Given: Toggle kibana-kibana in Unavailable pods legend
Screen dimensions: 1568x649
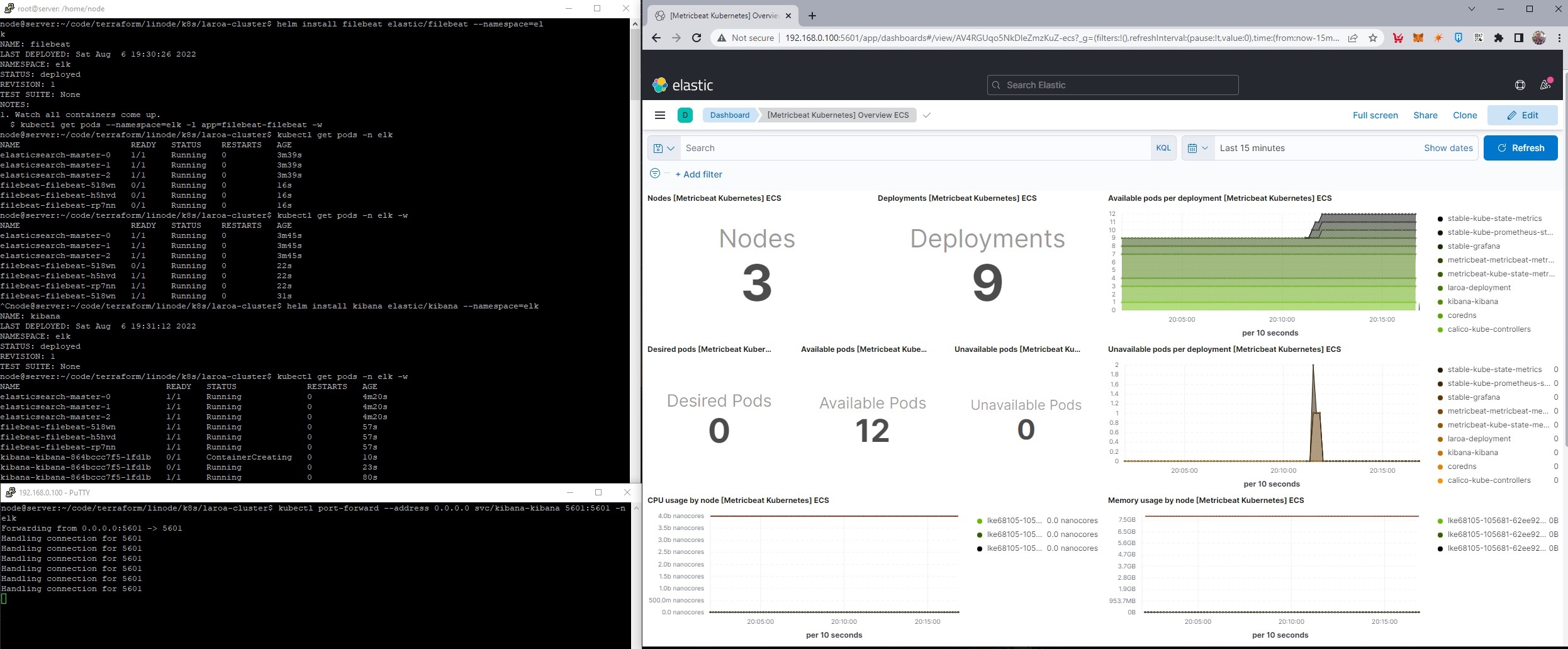Looking at the screenshot, I should click(x=1472, y=453).
